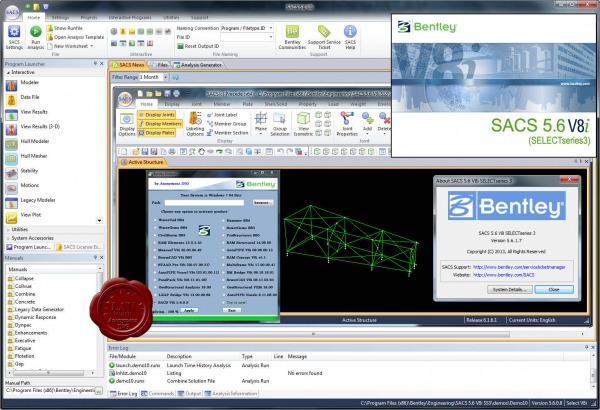Open Joint Properties tool
Screen dimensions: 600x410
[x=347, y=124]
